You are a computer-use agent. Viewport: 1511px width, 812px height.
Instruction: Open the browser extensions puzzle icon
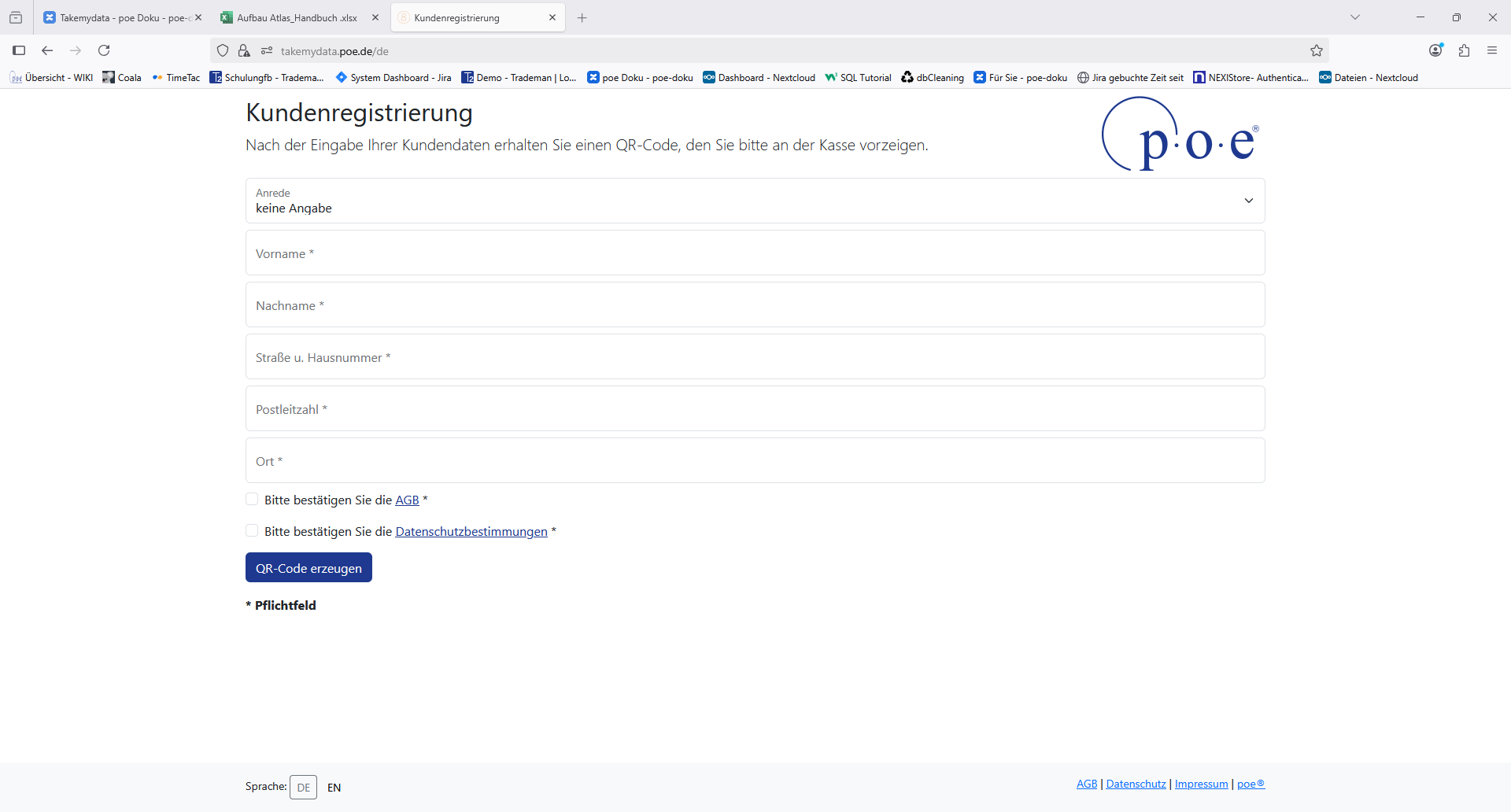[1464, 50]
